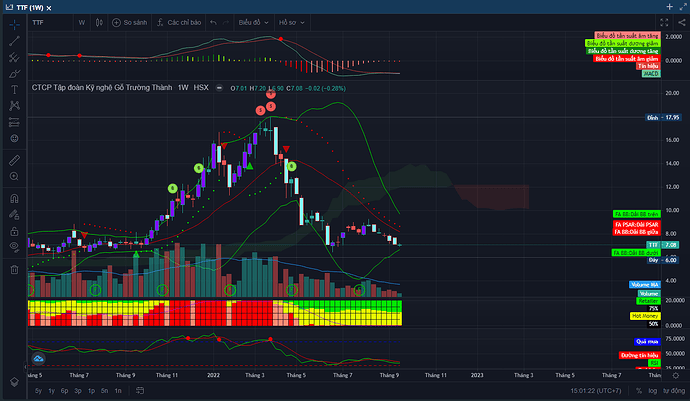Click the Đỉnh 17.95 price label
This screenshot has height=401, width=690.
click(x=663, y=118)
